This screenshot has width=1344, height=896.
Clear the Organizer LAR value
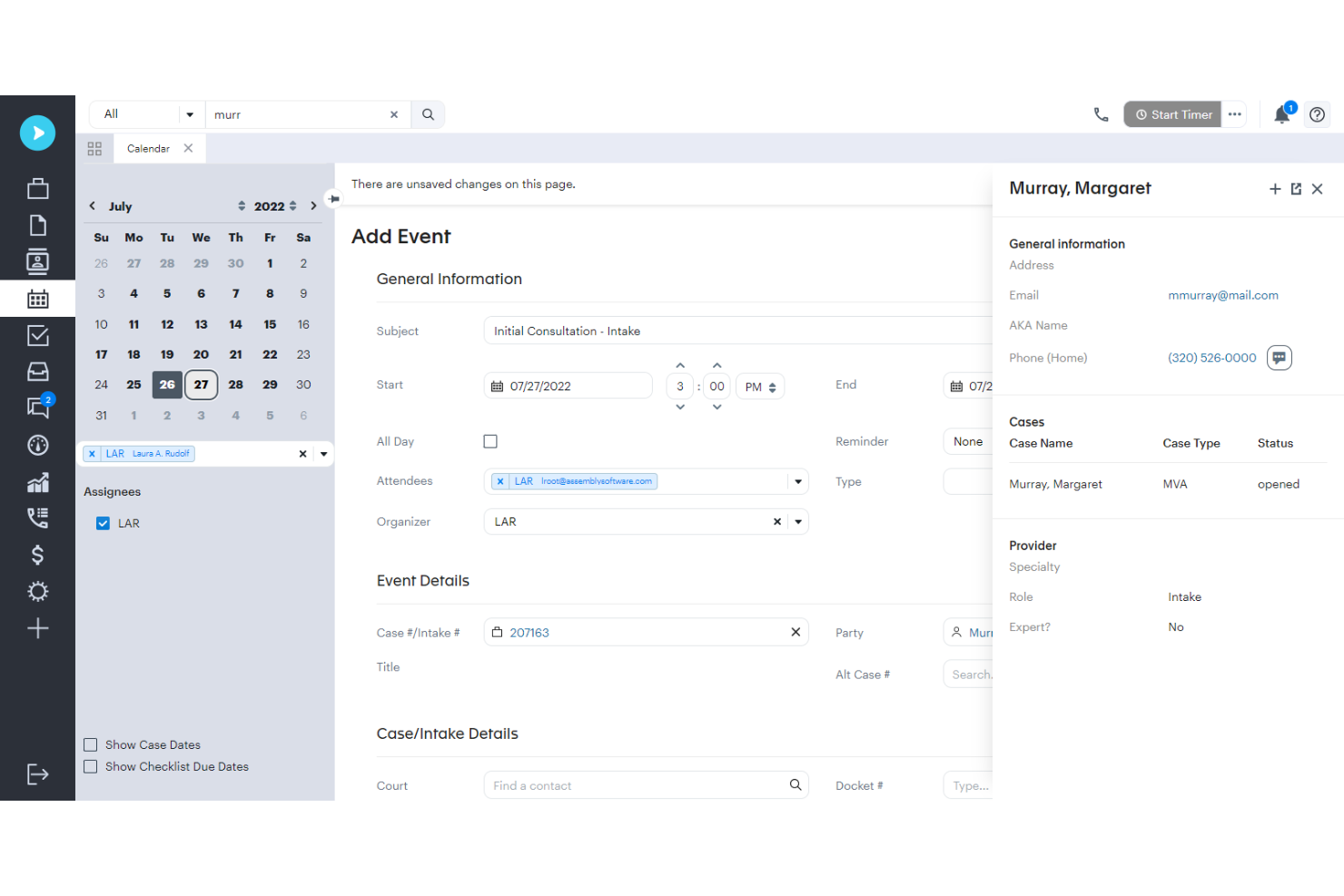click(x=776, y=522)
